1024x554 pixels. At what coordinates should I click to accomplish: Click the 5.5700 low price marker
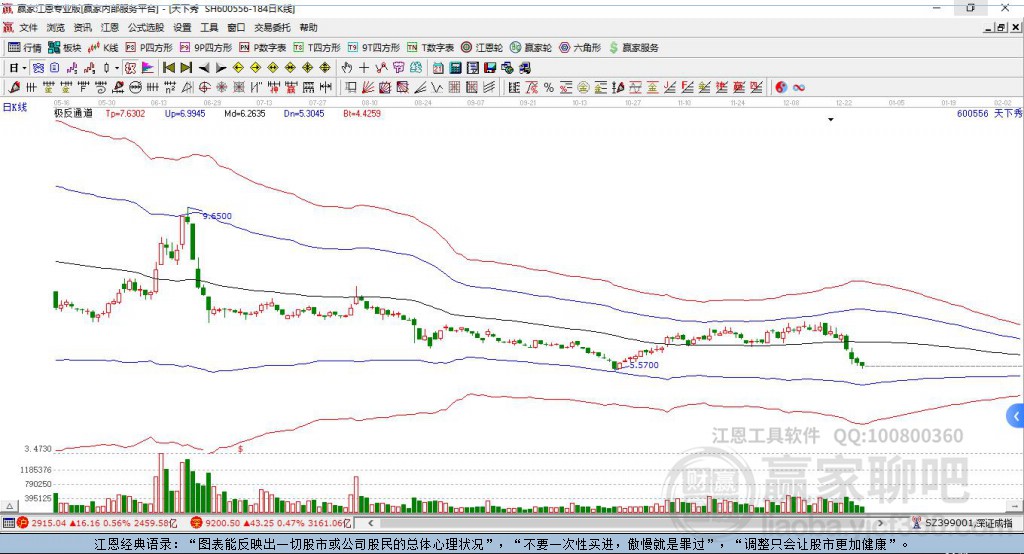coord(645,365)
